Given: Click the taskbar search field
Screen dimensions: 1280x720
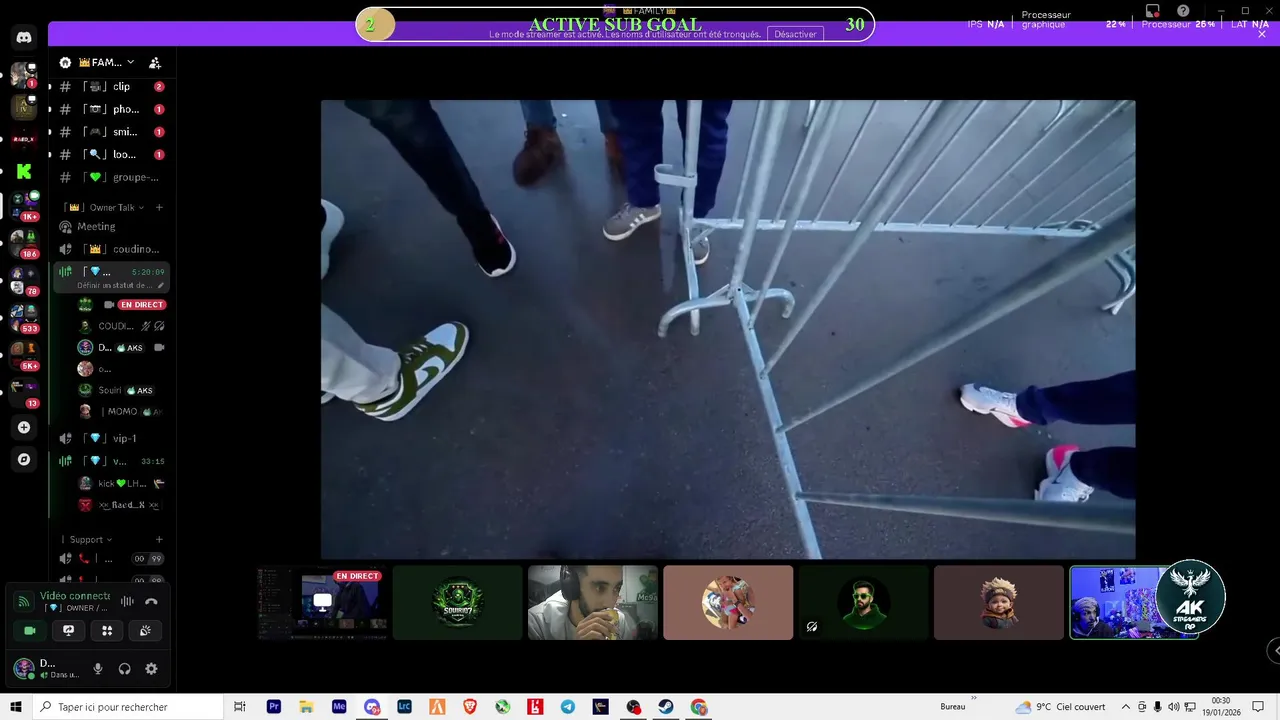Looking at the screenshot, I should tap(126, 707).
